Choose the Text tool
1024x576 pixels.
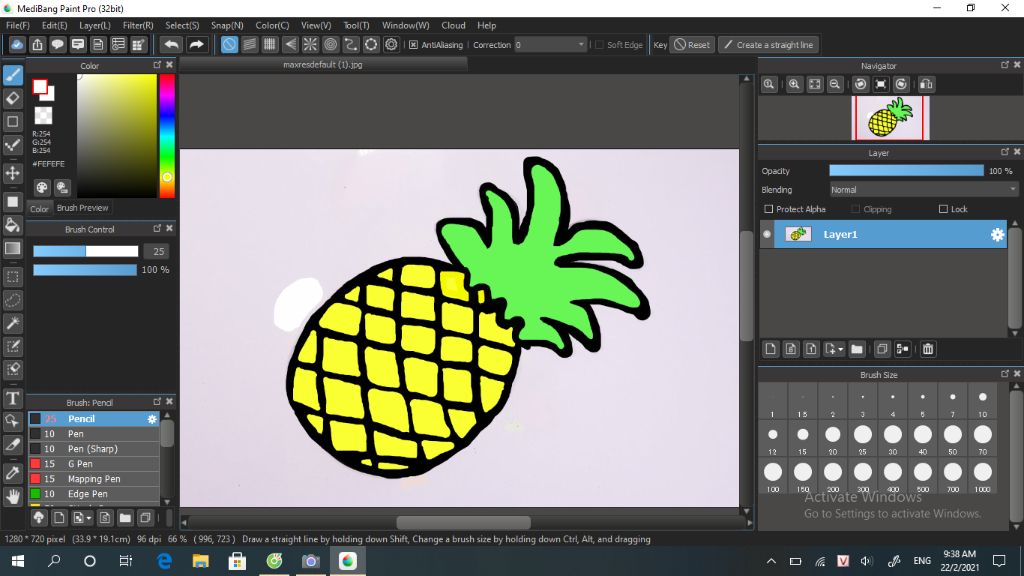12,398
